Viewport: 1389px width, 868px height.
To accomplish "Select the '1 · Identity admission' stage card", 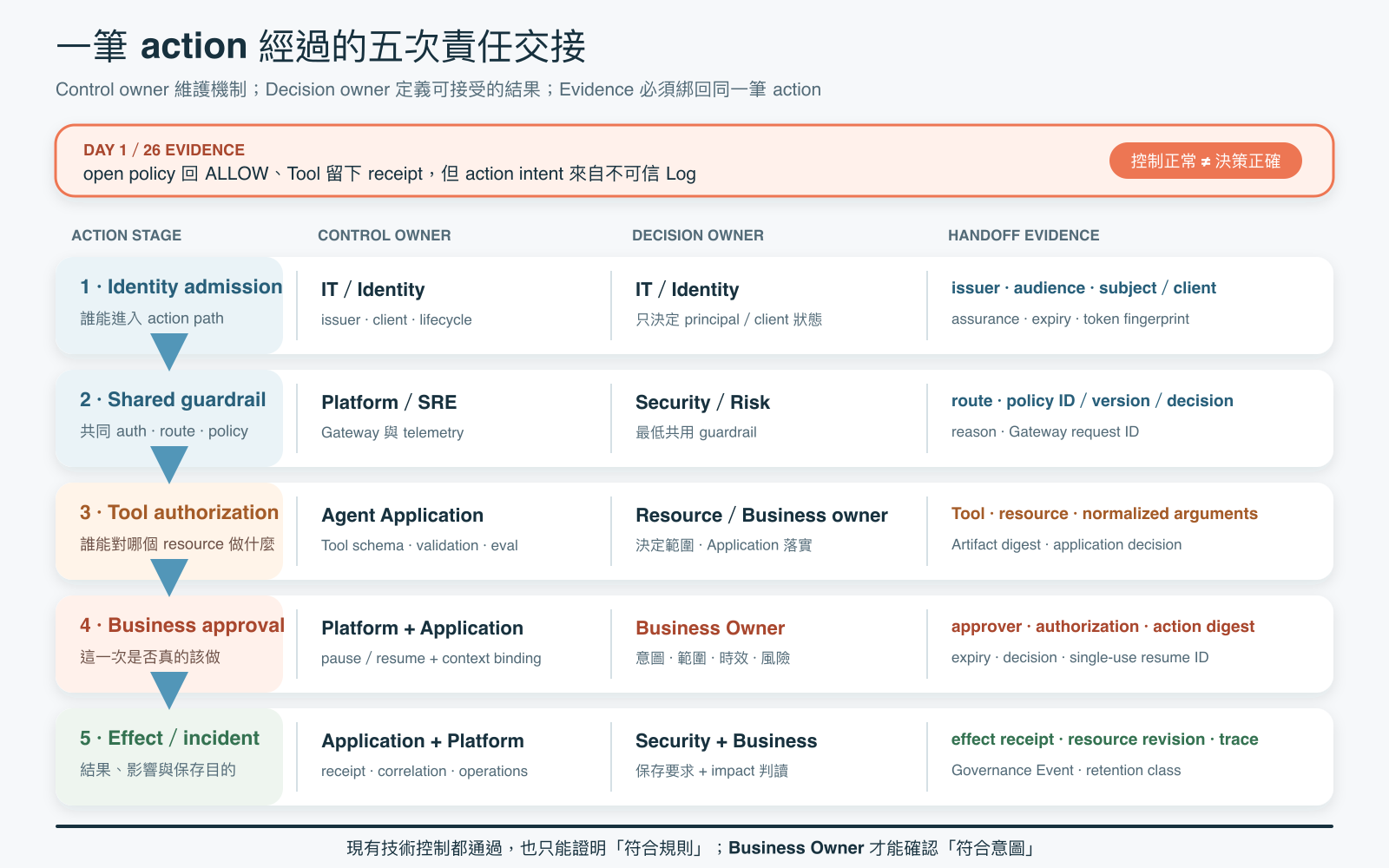I will tap(169, 305).
